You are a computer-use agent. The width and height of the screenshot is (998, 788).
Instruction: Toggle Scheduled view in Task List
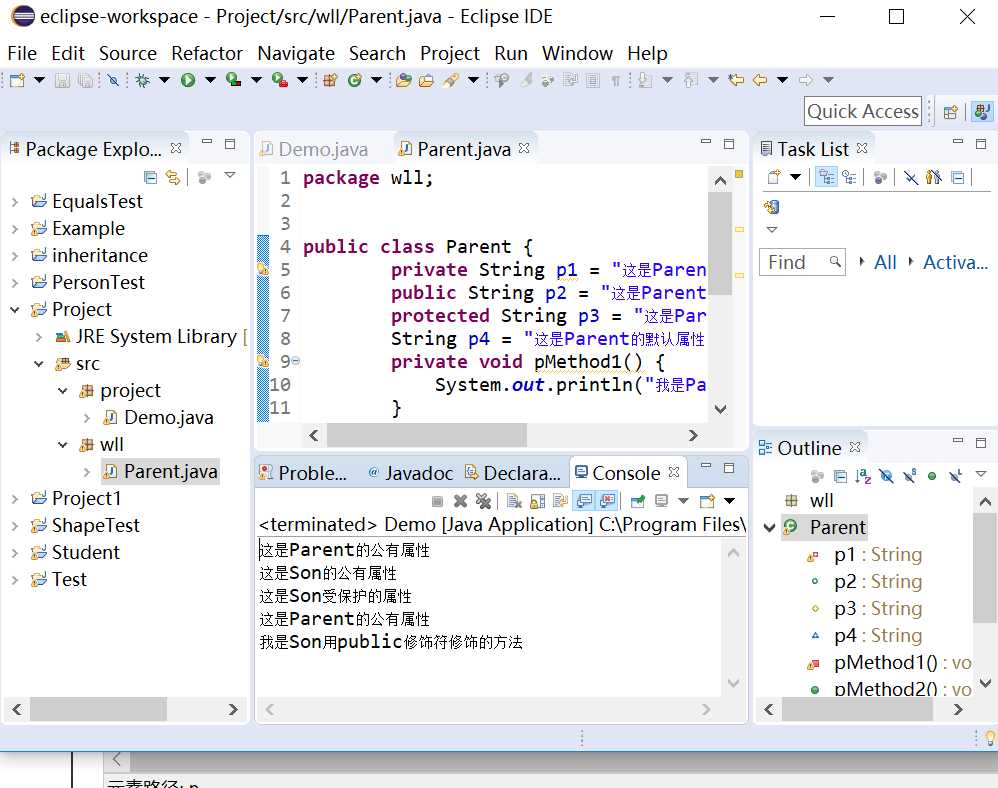(848, 178)
